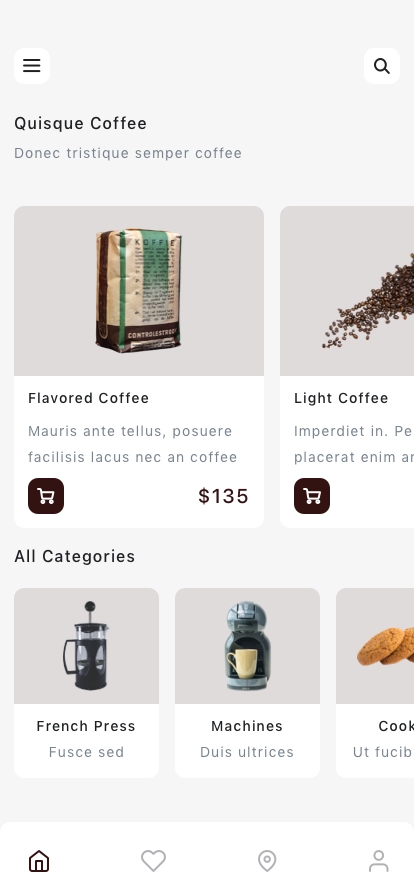Open the location pin tab
Screen dimensions: 414x896
pyautogui.click(x=267, y=861)
